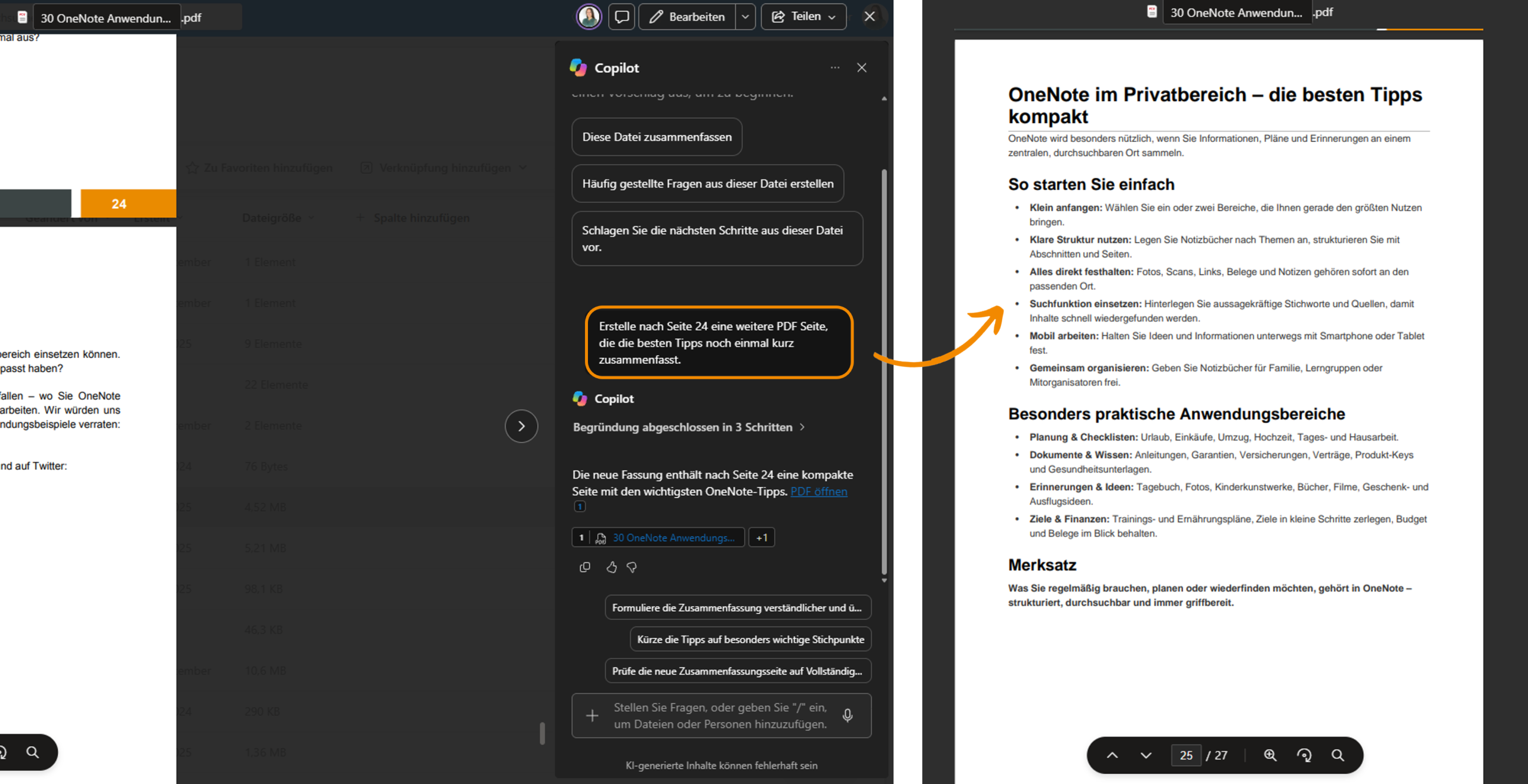
Task: Select 'Diese Datei zusammenfassen' suggestion
Action: point(657,137)
